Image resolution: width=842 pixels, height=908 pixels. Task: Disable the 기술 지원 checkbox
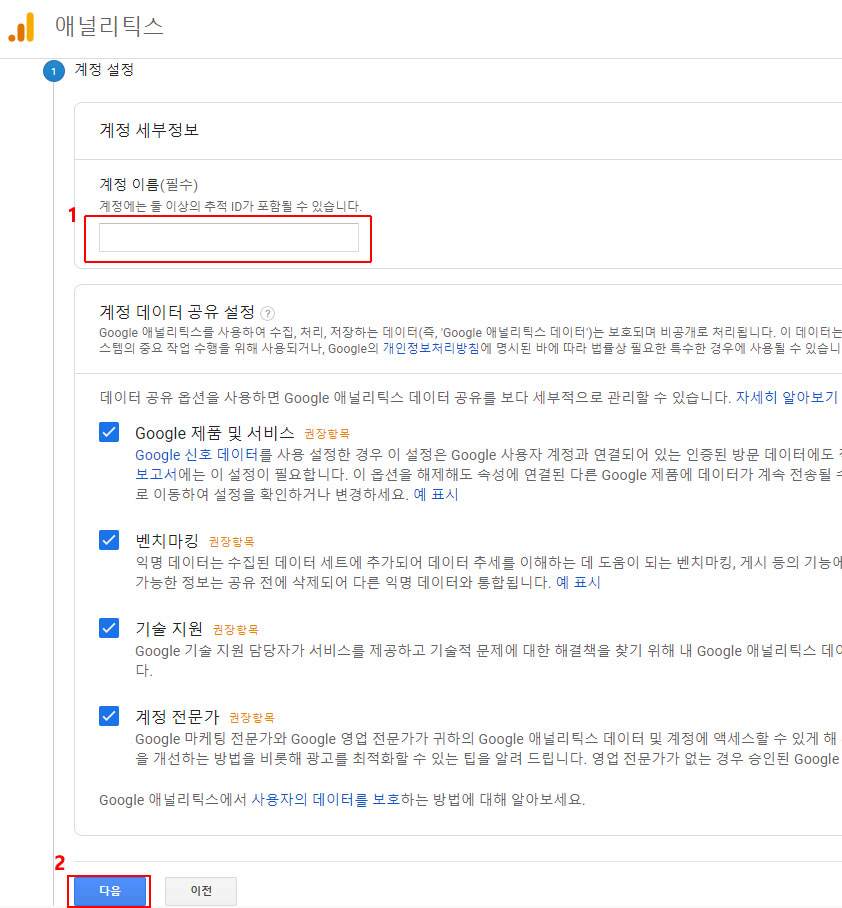(109, 628)
